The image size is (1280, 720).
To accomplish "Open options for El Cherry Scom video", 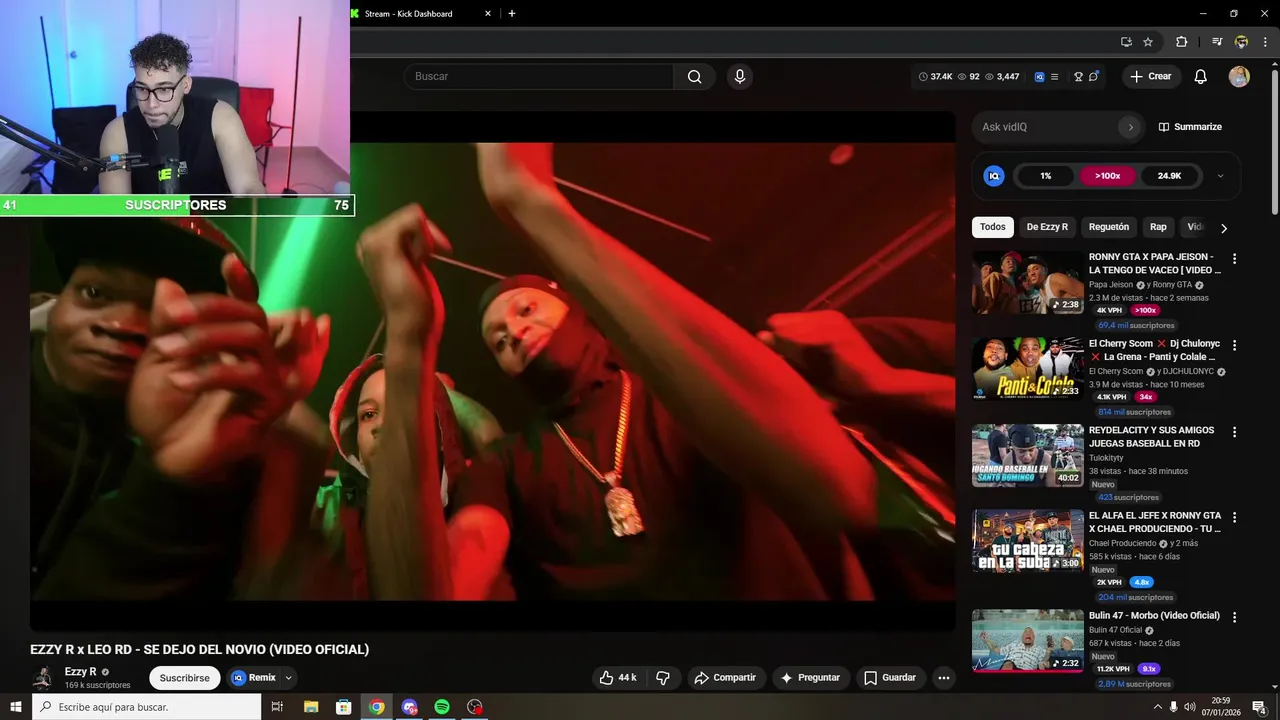I will click(x=1234, y=345).
